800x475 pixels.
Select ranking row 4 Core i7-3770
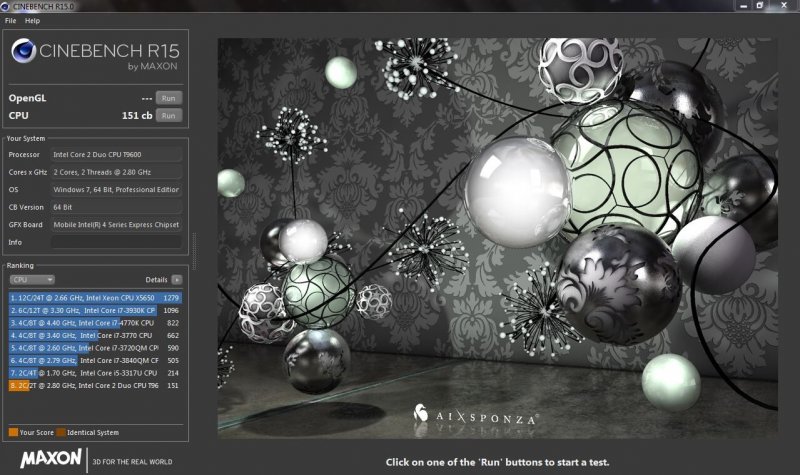click(x=95, y=335)
